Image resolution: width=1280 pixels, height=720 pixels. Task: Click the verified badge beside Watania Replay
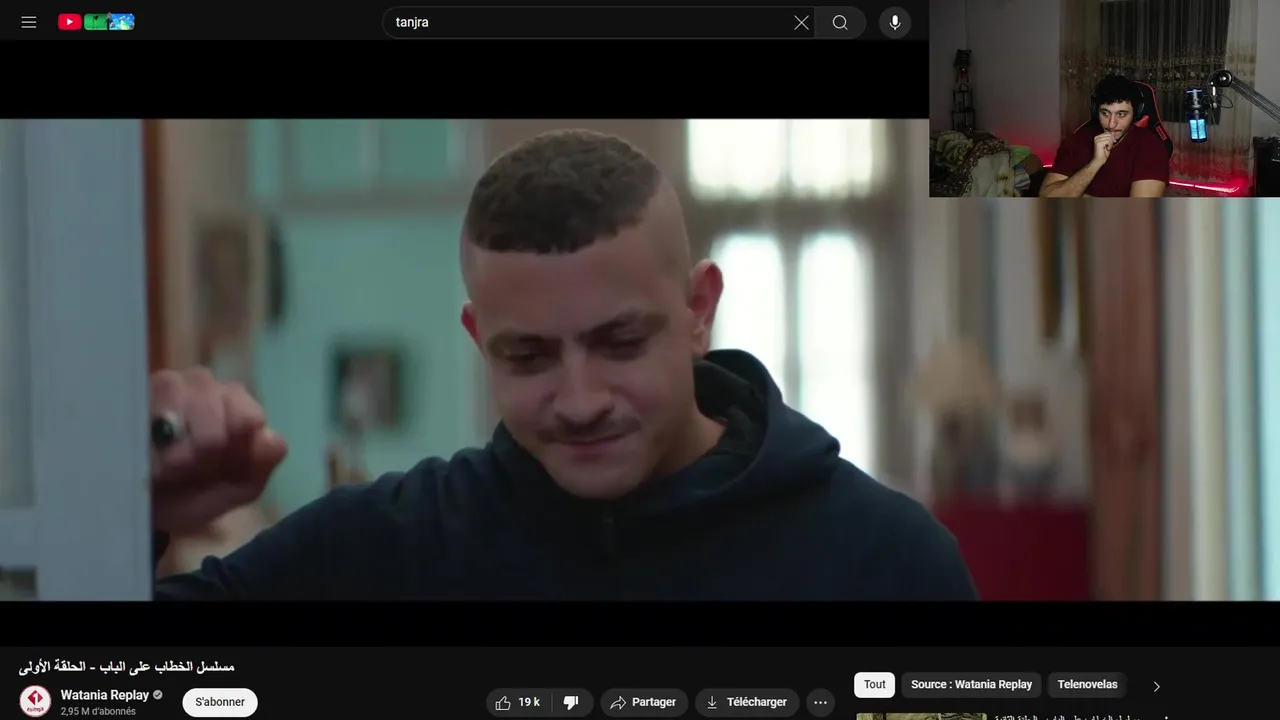tap(158, 695)
